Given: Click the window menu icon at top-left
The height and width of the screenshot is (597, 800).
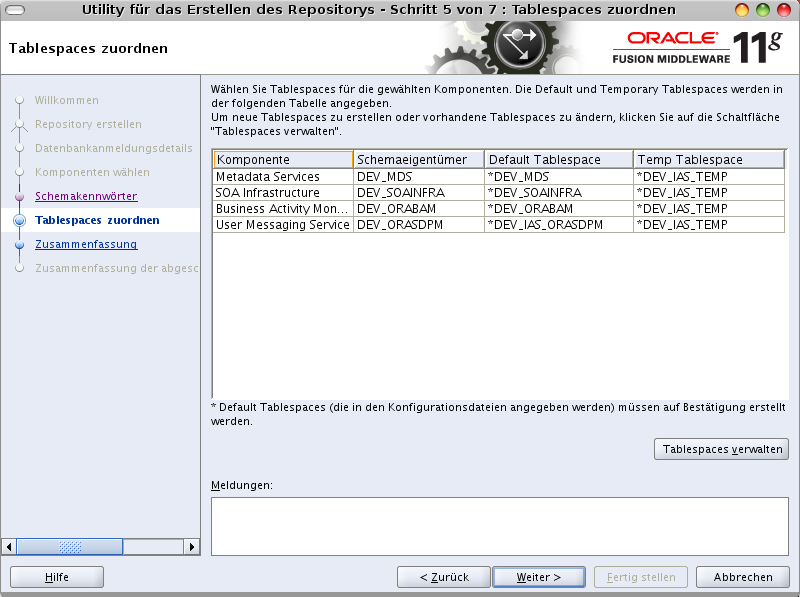Looking at the screenshot, I should pos(14,9).
